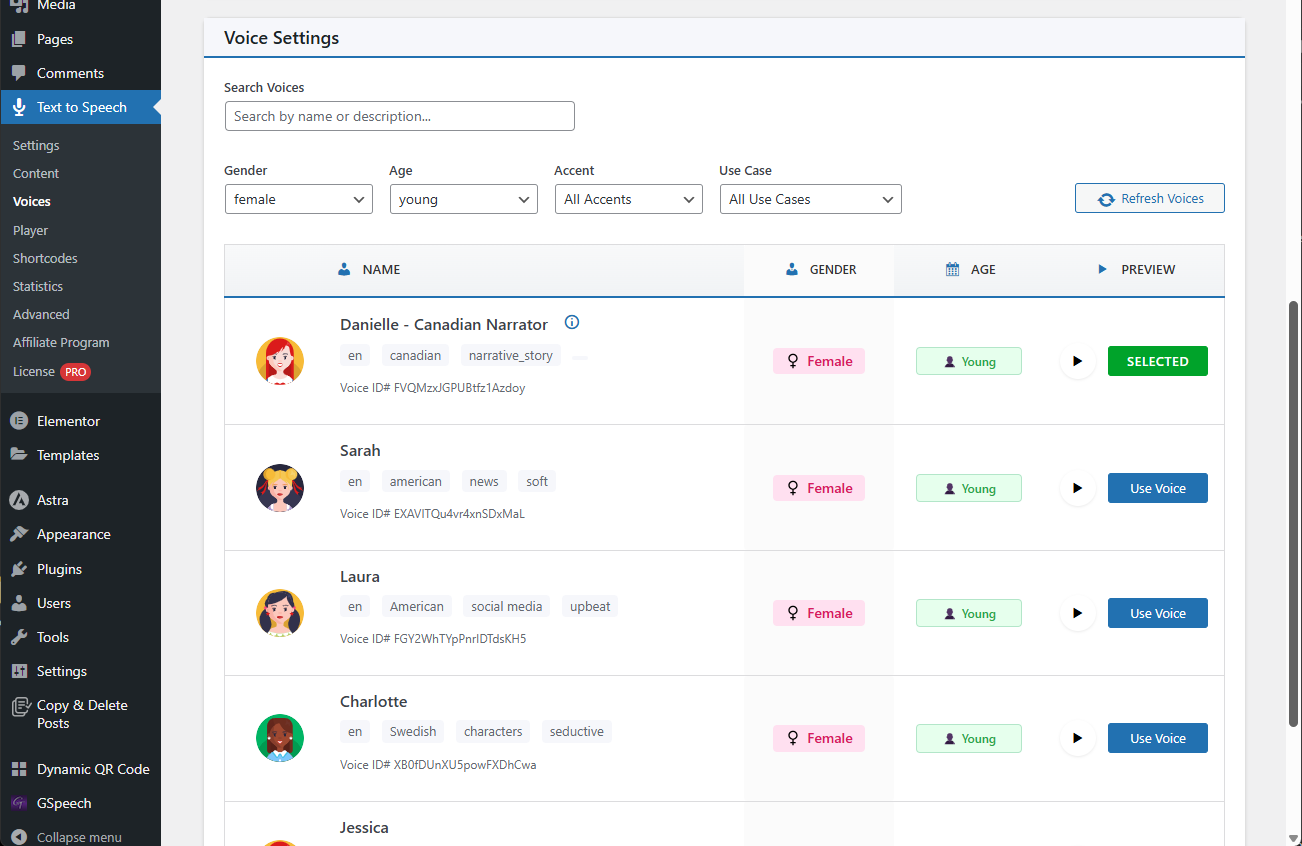Image resolution: width=1302 pixels, height=846 pixels.
Task: Click Voice ID EXAVITQu4vr4xnSDxMaL text
Action: click(432, 514)
